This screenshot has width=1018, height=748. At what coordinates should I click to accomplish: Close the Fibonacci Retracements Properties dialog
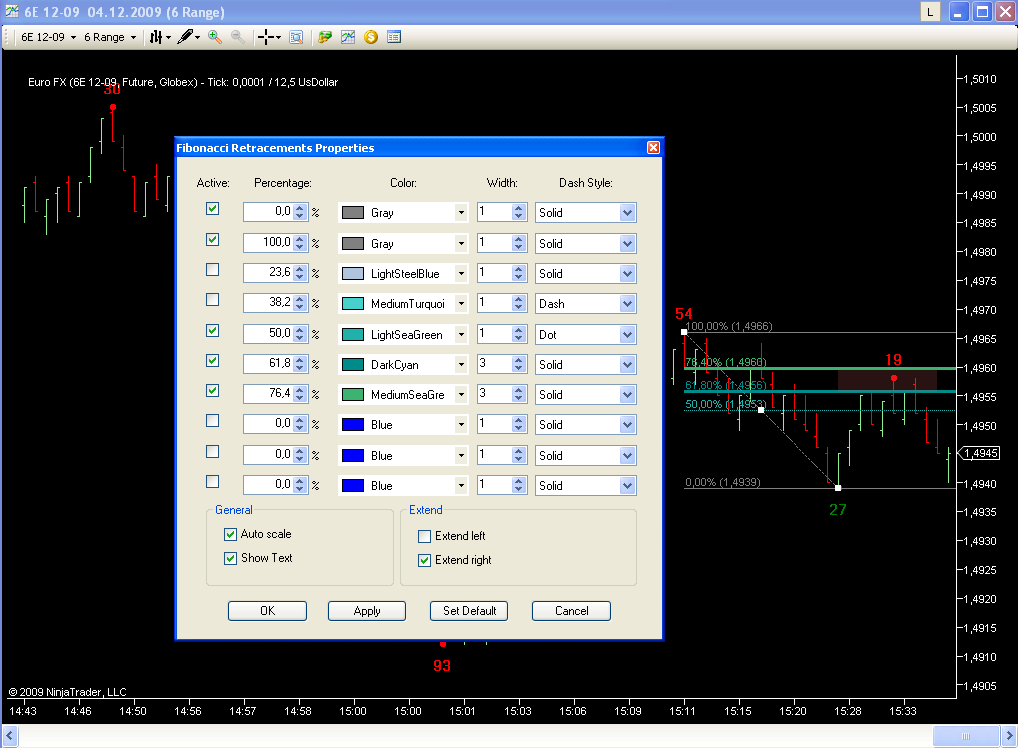coord(653,147)
